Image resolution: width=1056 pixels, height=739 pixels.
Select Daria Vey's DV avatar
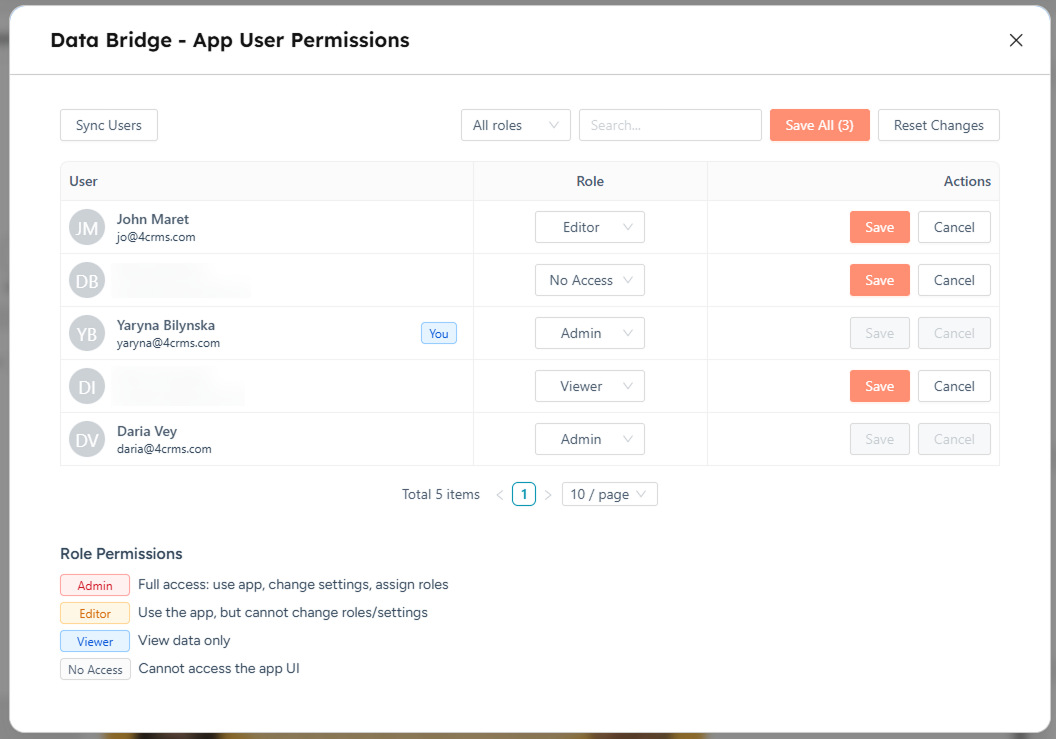coord(86,439)
